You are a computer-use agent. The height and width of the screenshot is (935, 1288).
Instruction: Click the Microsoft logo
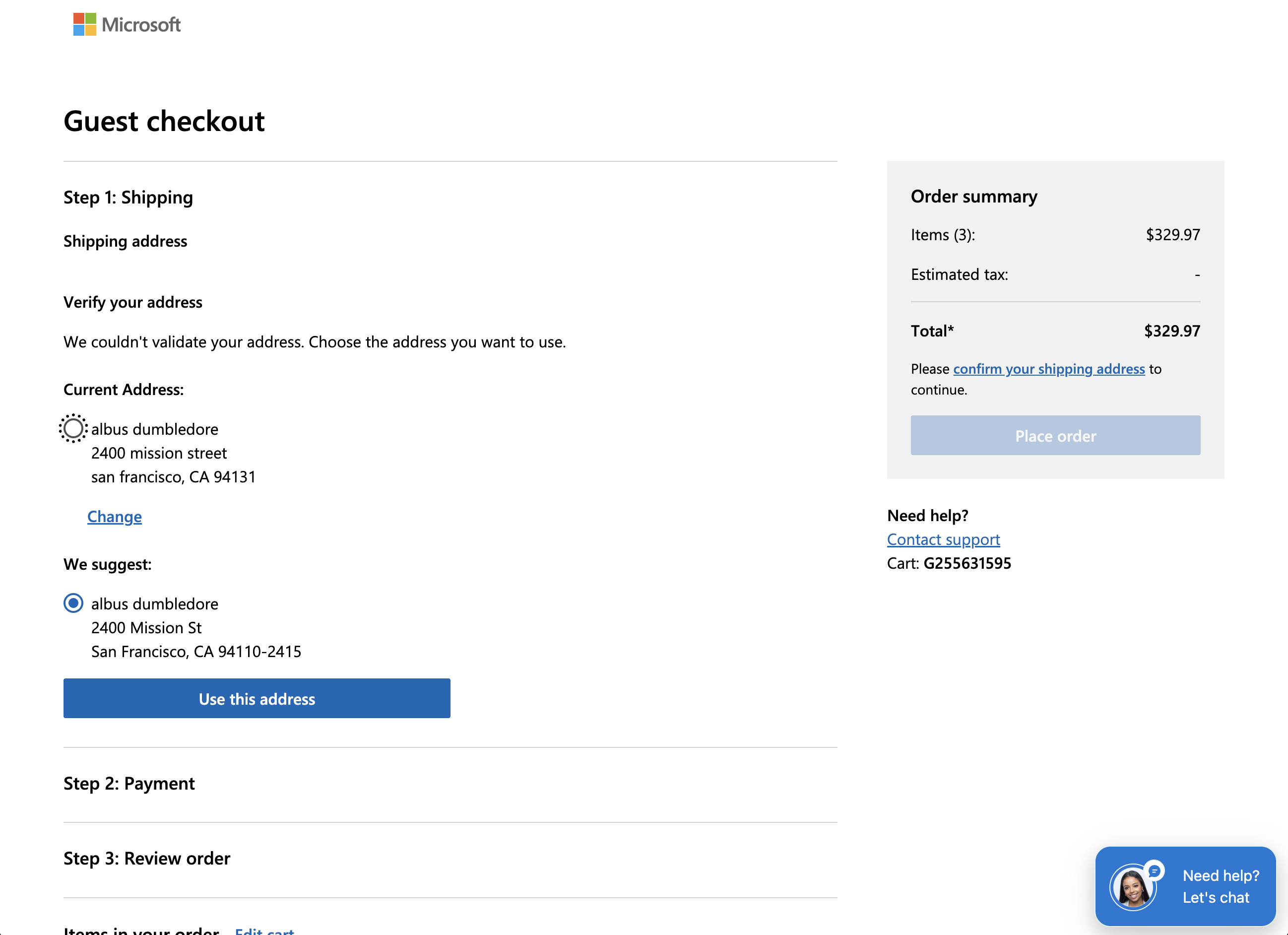coord(126,24)
